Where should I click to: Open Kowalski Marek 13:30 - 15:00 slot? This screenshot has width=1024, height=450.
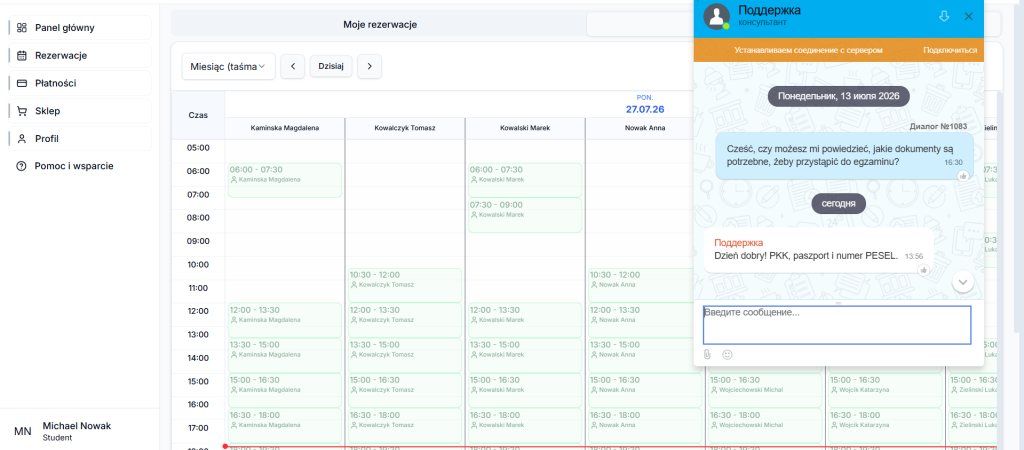[x=525, y=355]
